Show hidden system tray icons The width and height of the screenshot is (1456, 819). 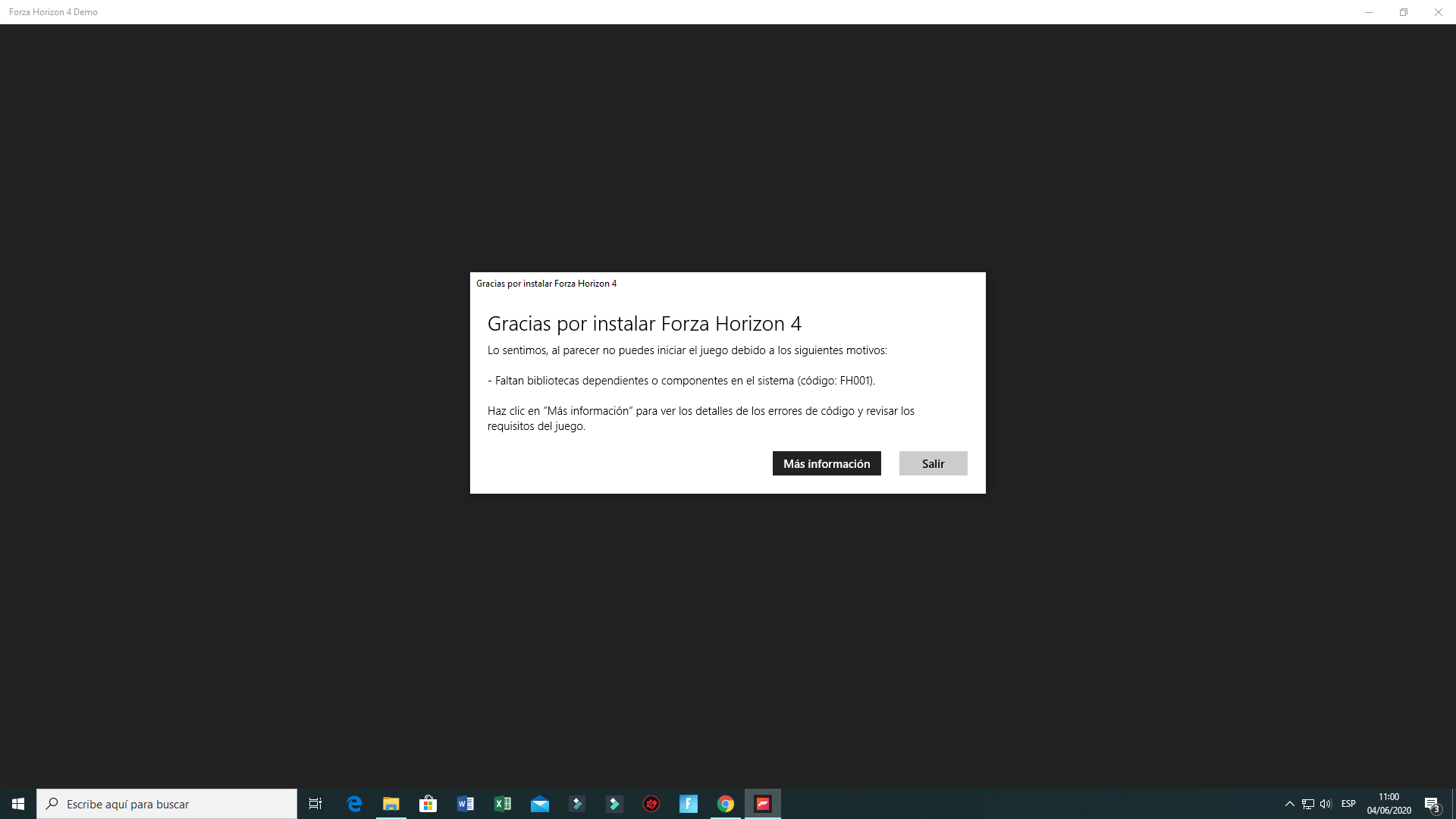[x=1289, y=804]
